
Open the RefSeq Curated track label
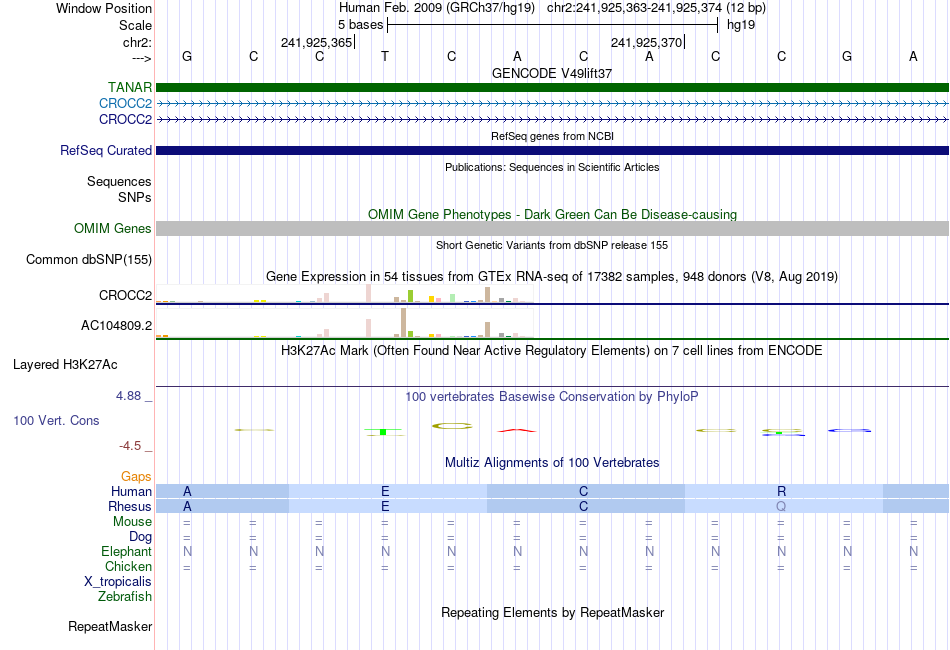pos(106,150)
